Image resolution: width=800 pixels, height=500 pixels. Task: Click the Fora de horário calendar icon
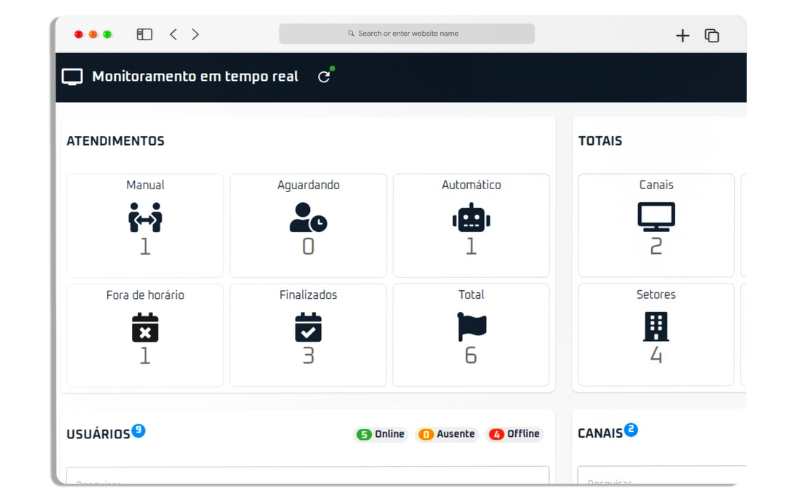145,327
